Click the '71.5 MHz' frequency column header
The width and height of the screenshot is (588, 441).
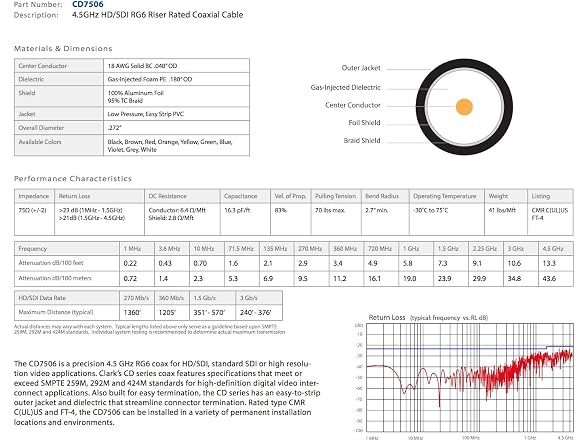241,249
